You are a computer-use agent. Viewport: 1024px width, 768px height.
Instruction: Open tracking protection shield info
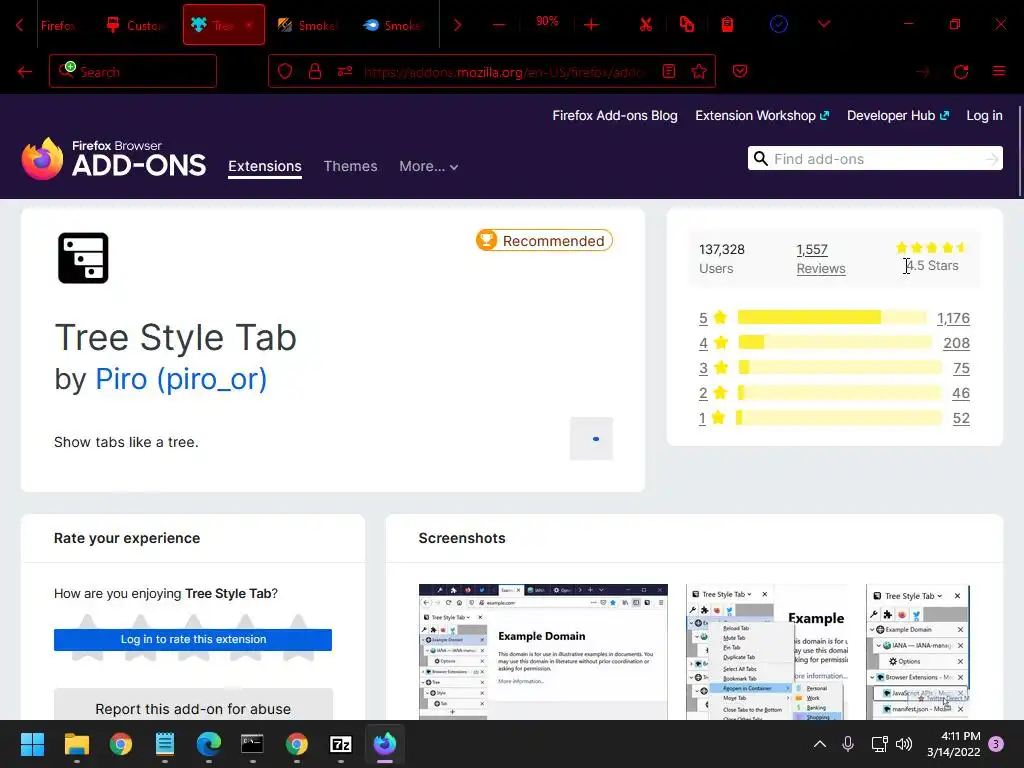pos(285,71)
